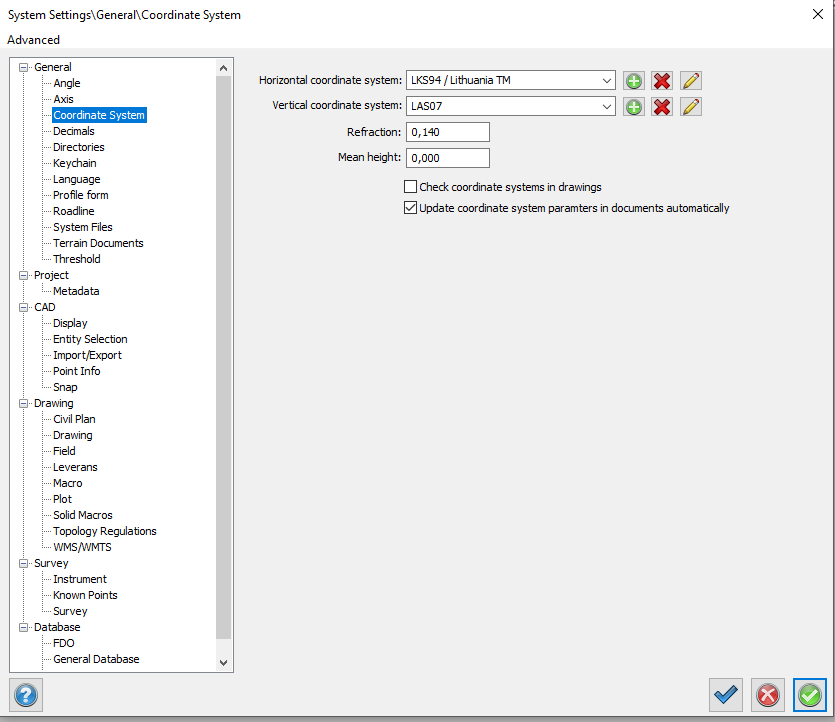Delete the horizontal coordinate system entry
835x722 pixels.
[662, 81]
